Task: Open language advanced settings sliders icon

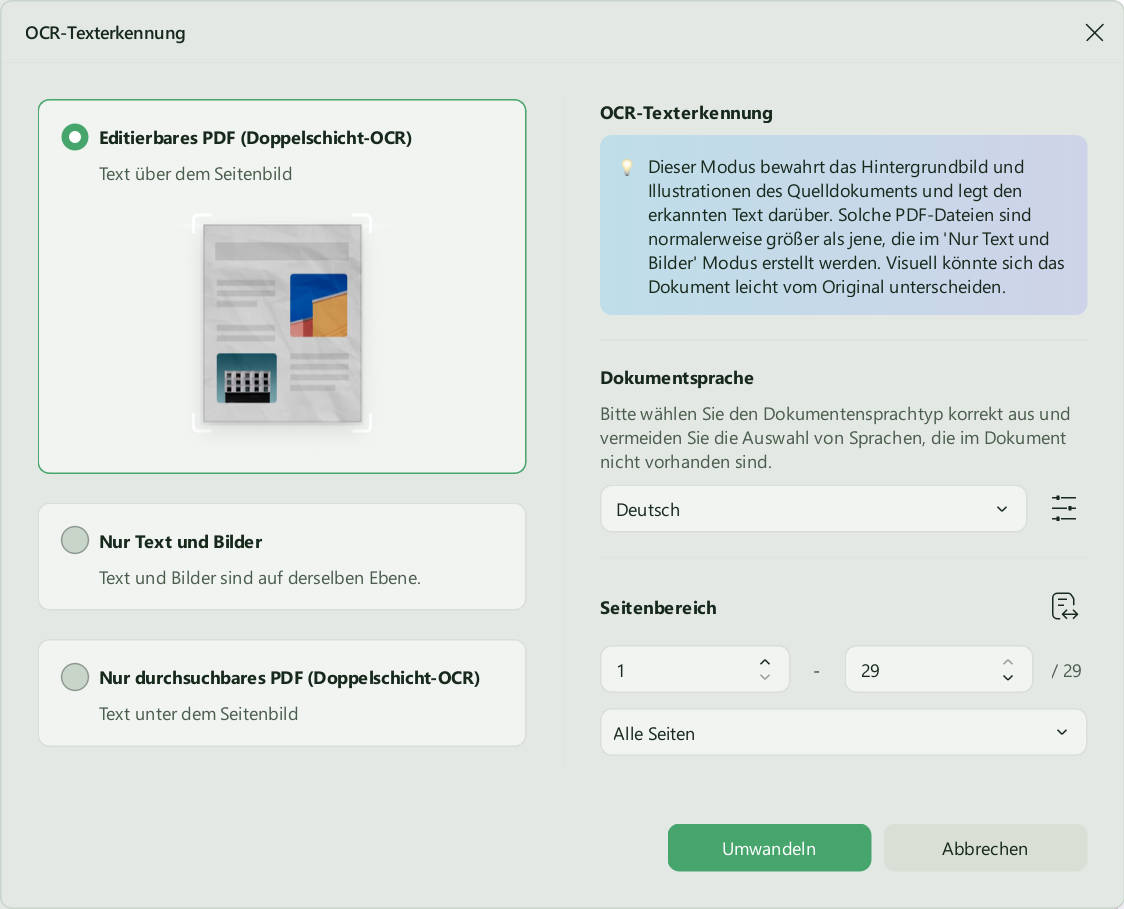Action: (1064, 508)
